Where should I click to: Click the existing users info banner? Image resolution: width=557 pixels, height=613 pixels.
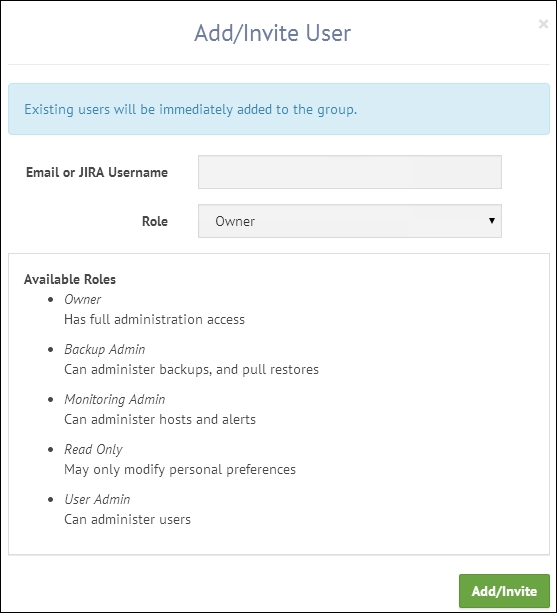tap(279, 109)
